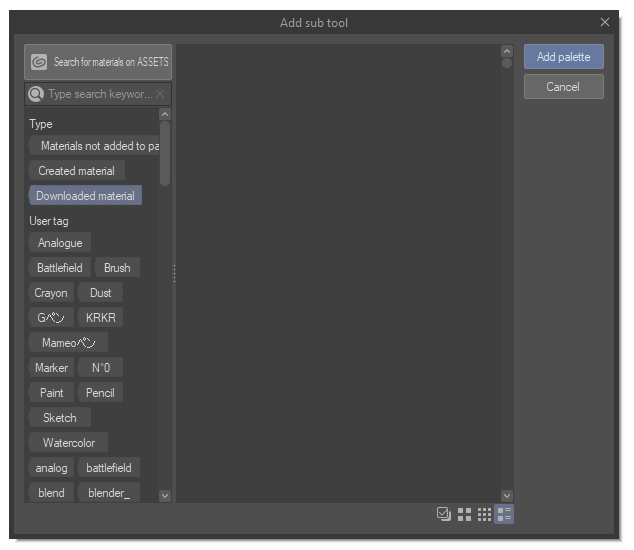634x550 pixels.
Task: Switch to small thumbnail grid view
Action: [x=484, y=514]
